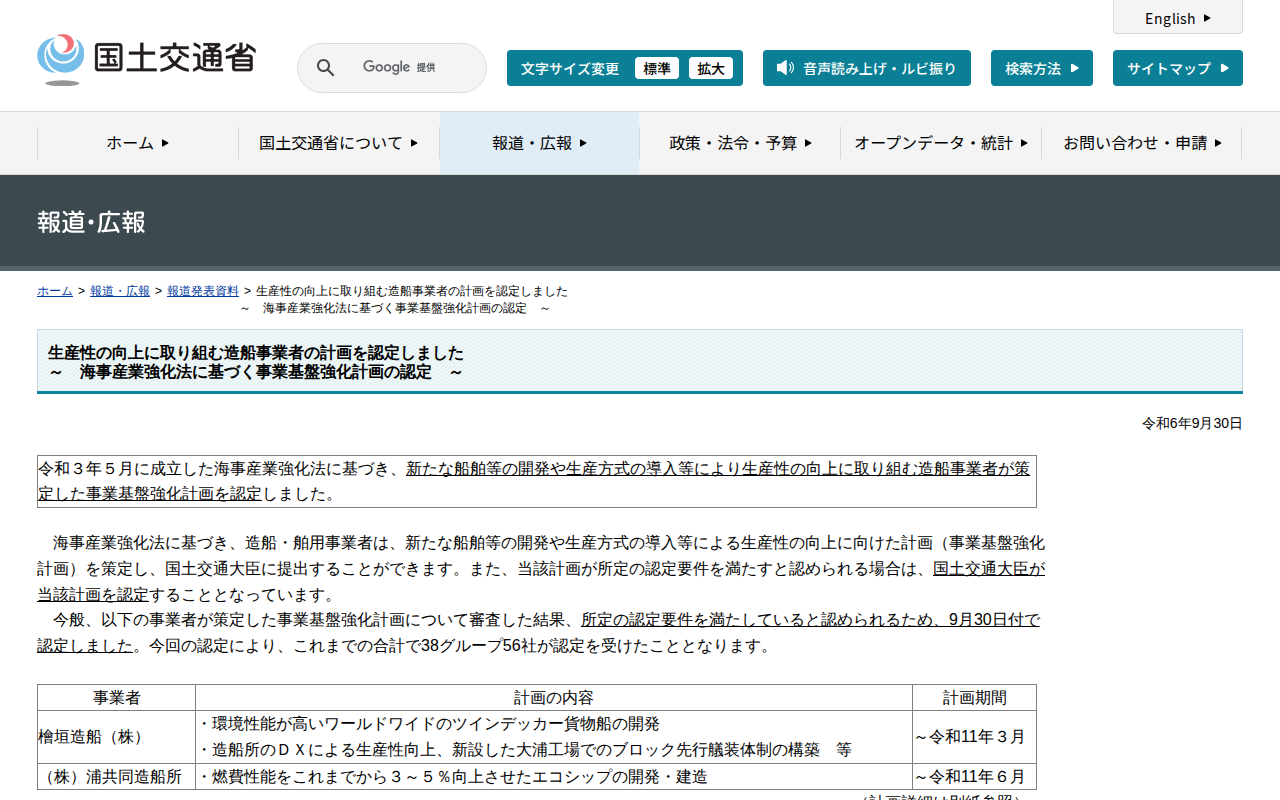Switch the site to English

[x=1170, y=18]
